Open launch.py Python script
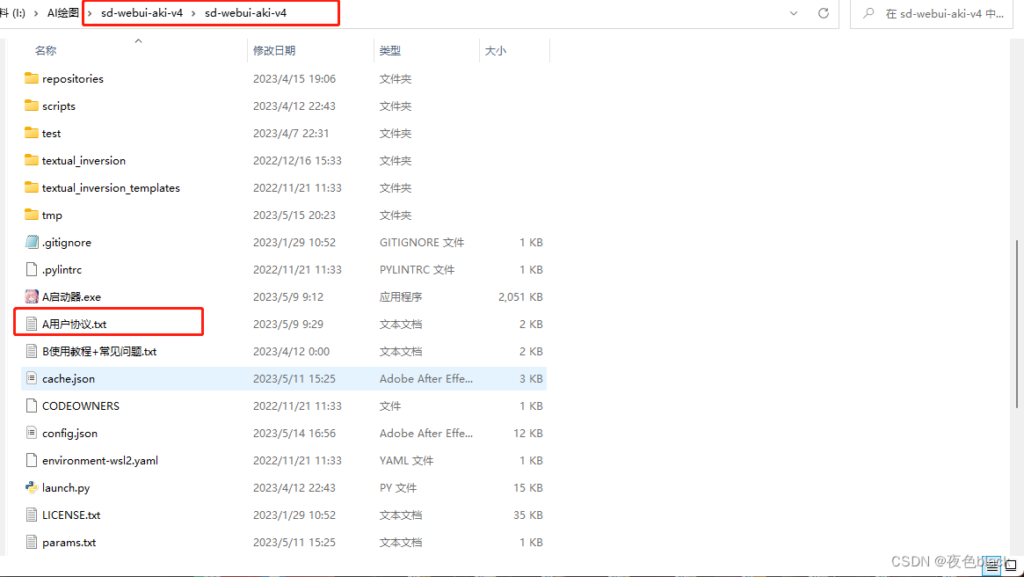 (x=68, y=487)
